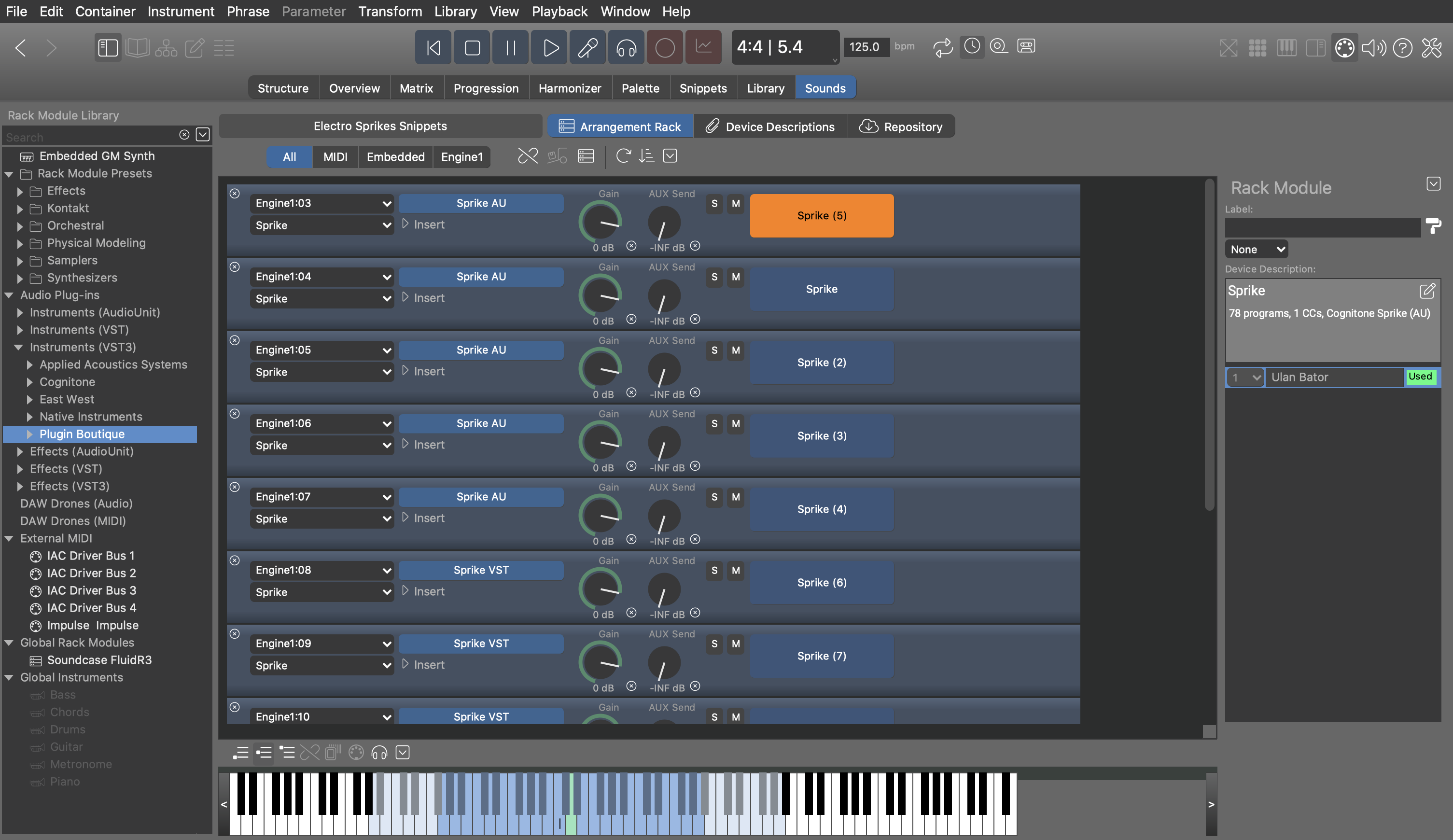Click the Sprike (5) orange module button
1453x840 pixels.
(821, 216)
